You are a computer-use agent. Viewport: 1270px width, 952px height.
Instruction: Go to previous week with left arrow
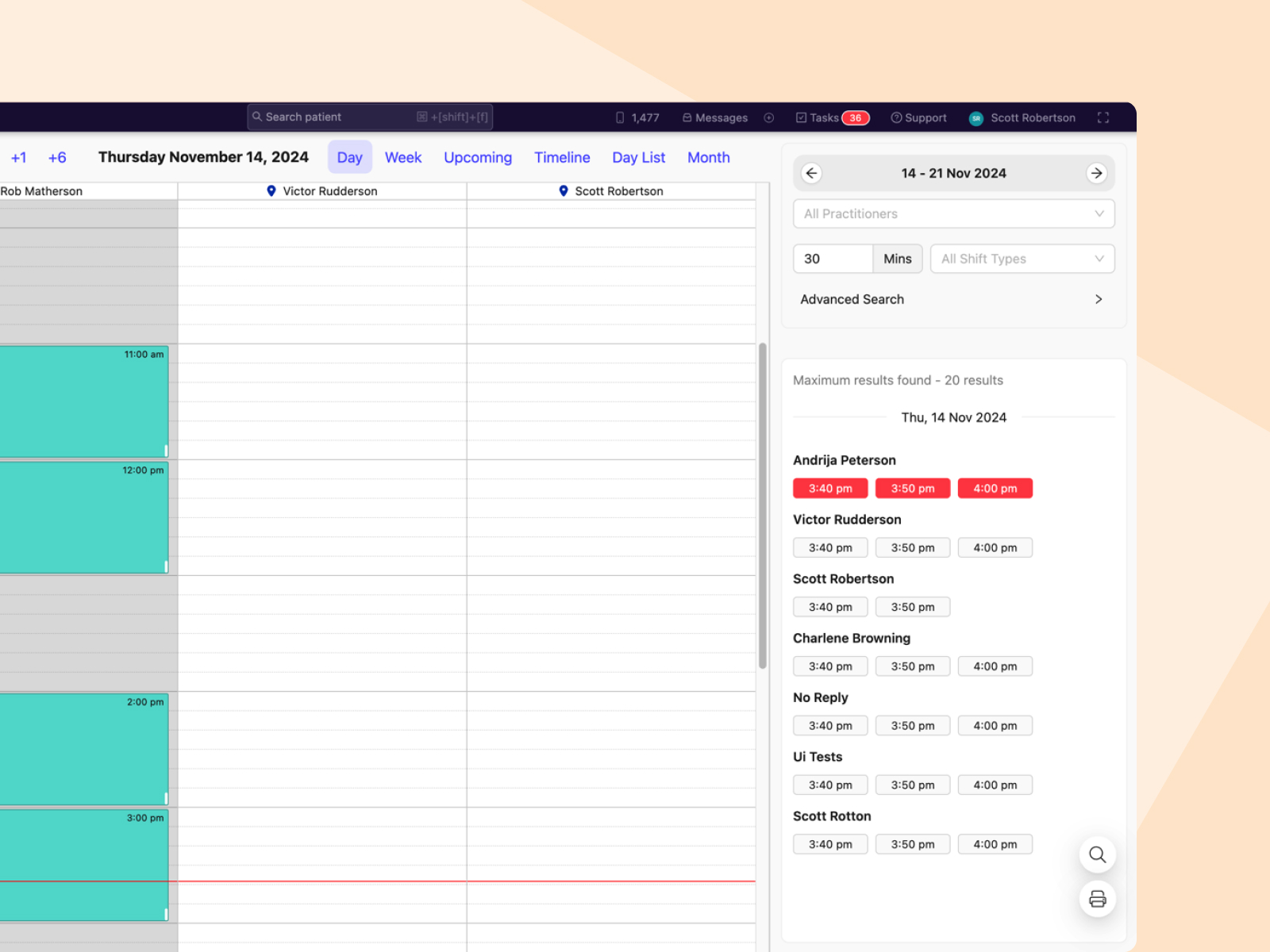(x=811, y=173)
